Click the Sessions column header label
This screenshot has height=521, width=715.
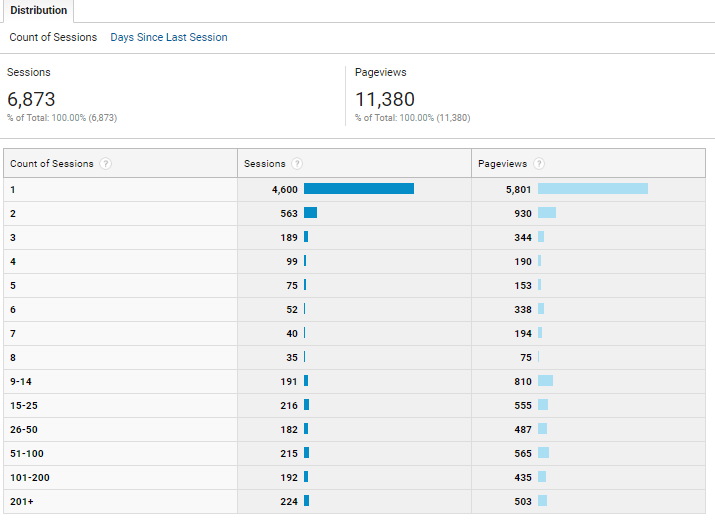pos(264,164)
